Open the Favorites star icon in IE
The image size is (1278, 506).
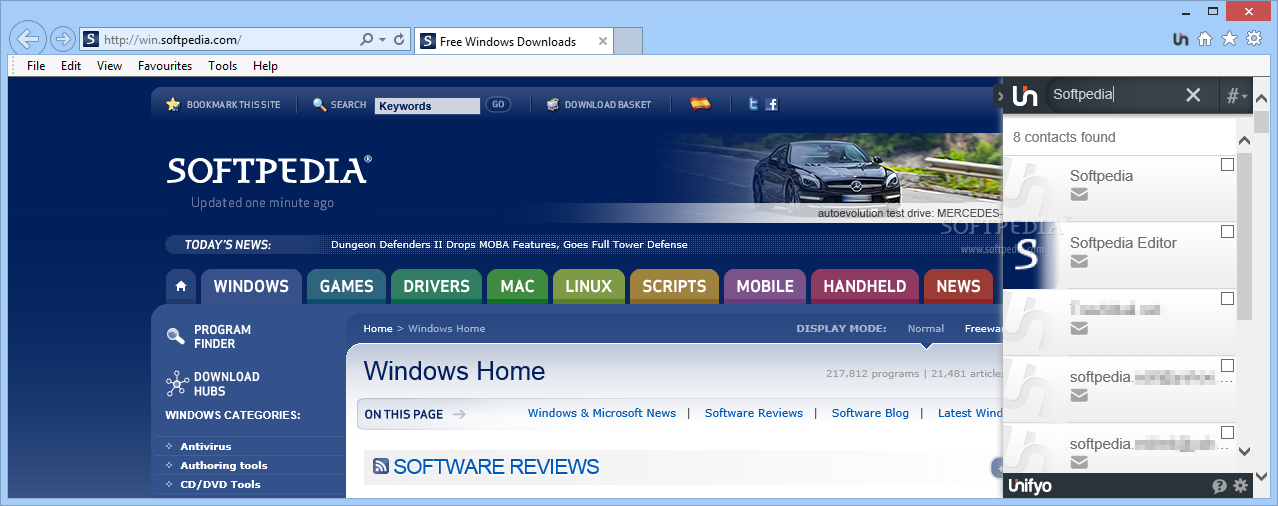coord(1229,39)
